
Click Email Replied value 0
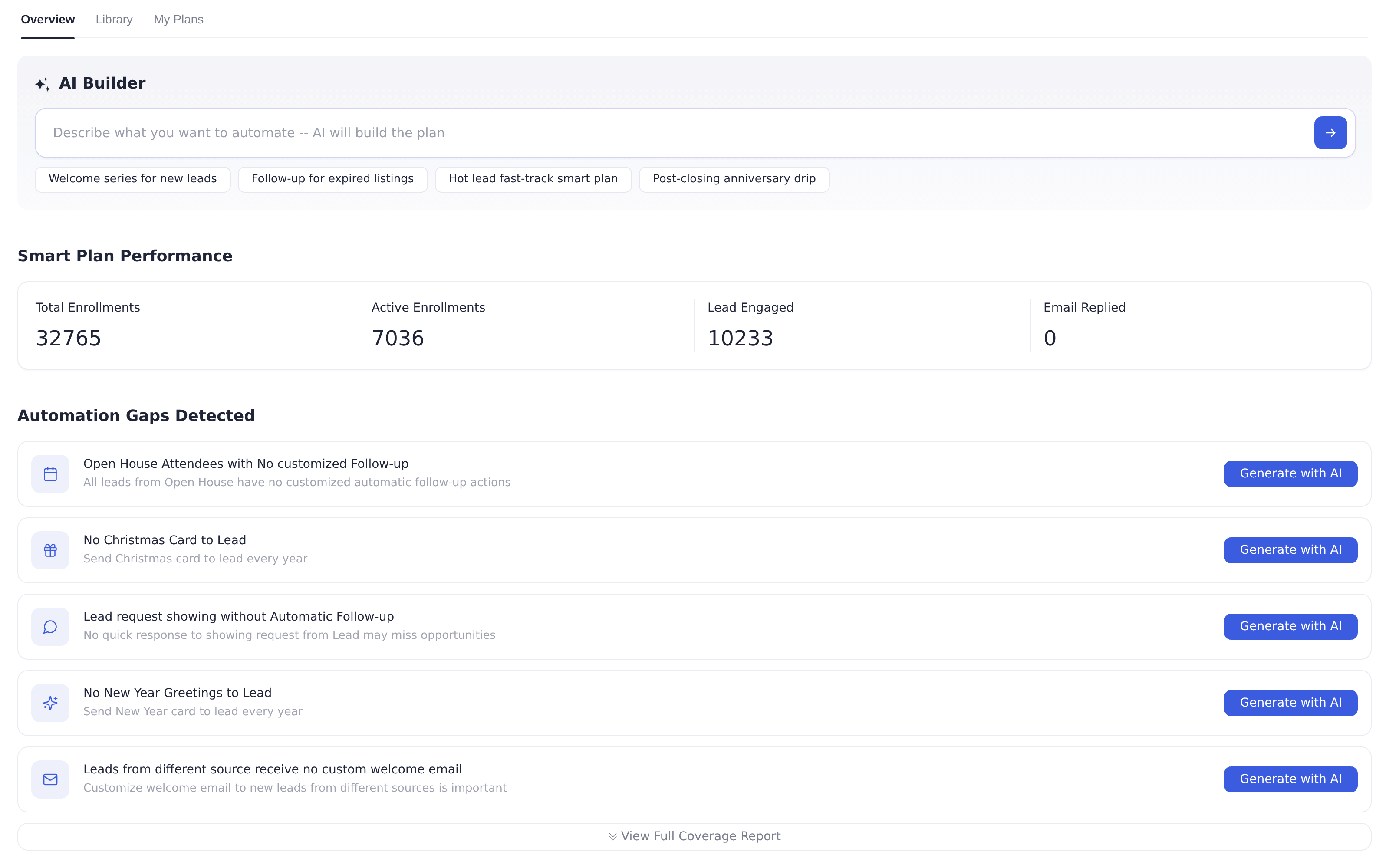1049,339
